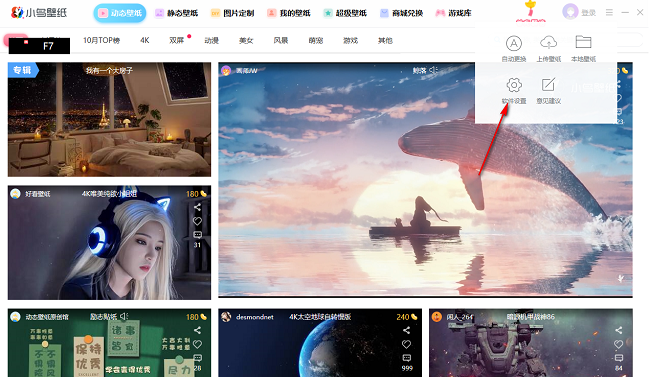
Task: Click 登录 login link
Action: [588, 12]
